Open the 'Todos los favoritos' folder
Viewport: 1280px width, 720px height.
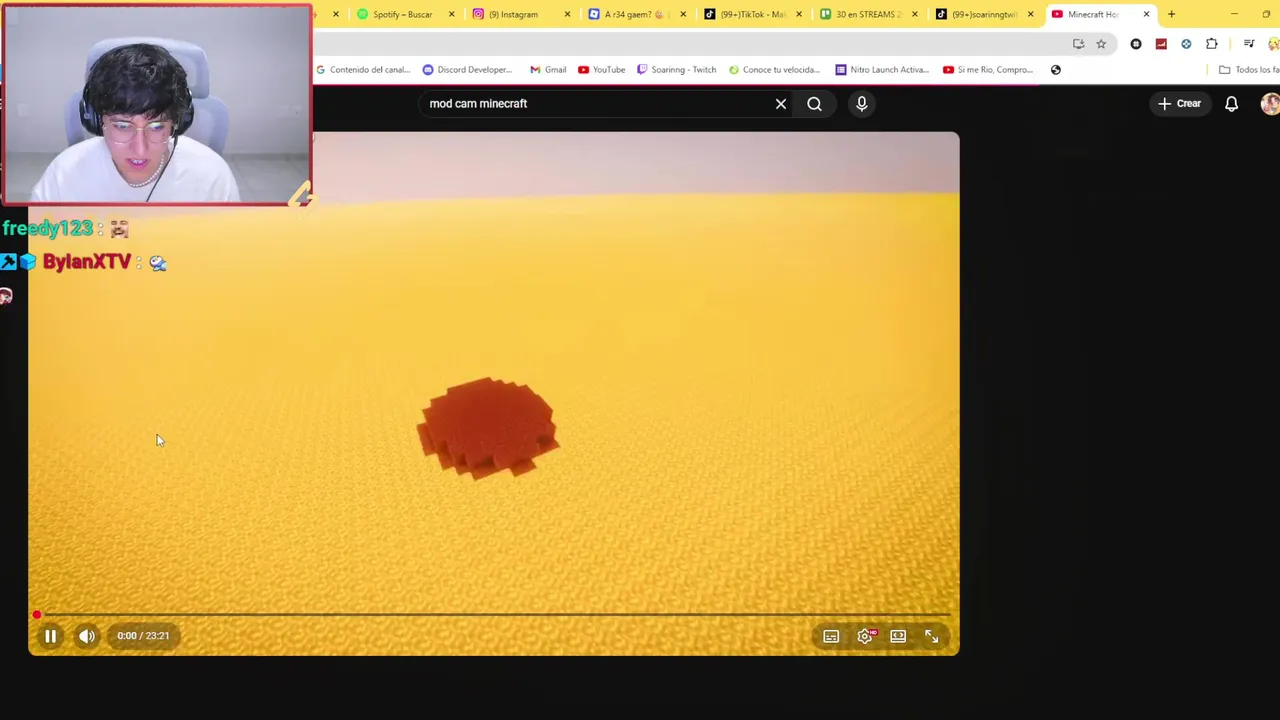pyautogui.click(x=1249, y=70)
